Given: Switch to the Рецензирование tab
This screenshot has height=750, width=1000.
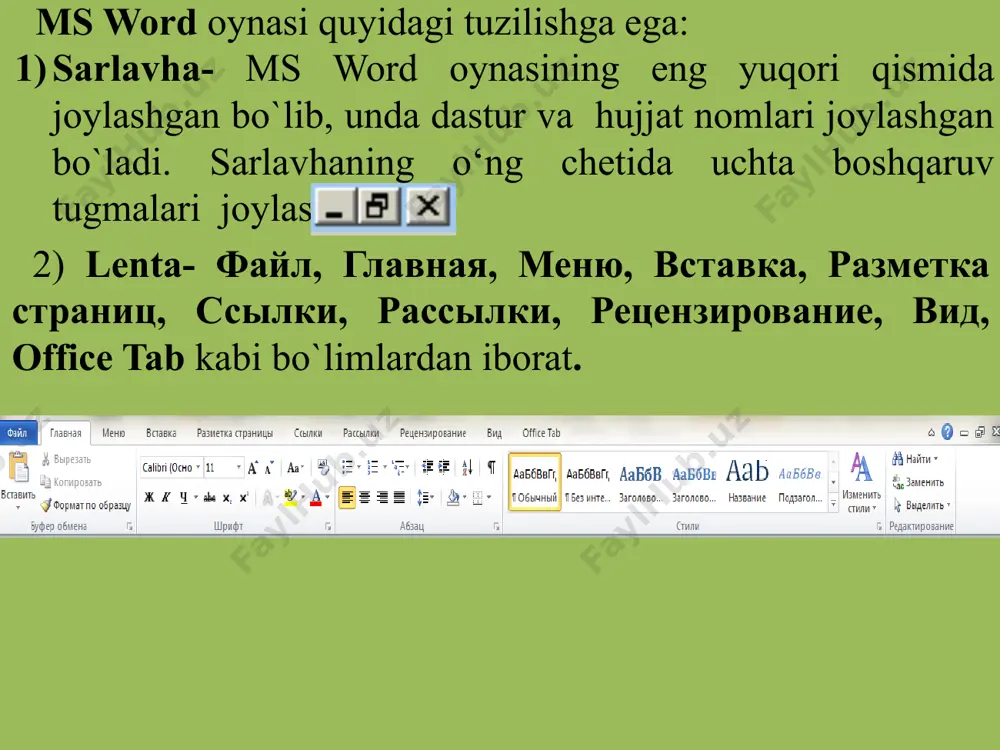Looking at the screenshot, I should [433, 432].
